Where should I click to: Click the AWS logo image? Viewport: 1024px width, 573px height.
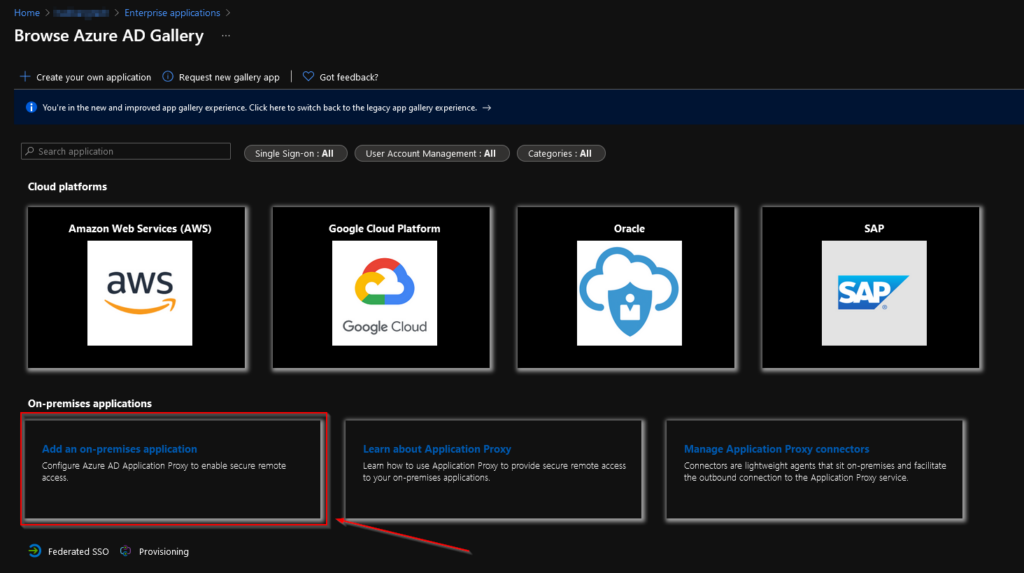[140, 293]
